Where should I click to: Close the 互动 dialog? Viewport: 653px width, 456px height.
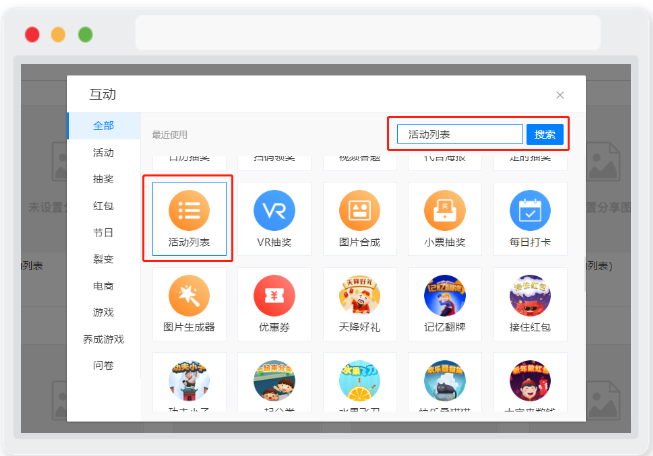[x=560, y=95]
